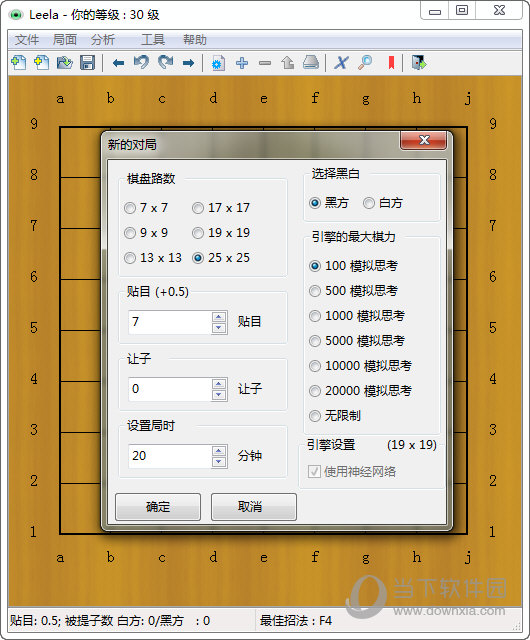Image resolution: width=530 pixels, height=640 pixels.
Task: Open the 局面 menu
Action: (65, 40)
